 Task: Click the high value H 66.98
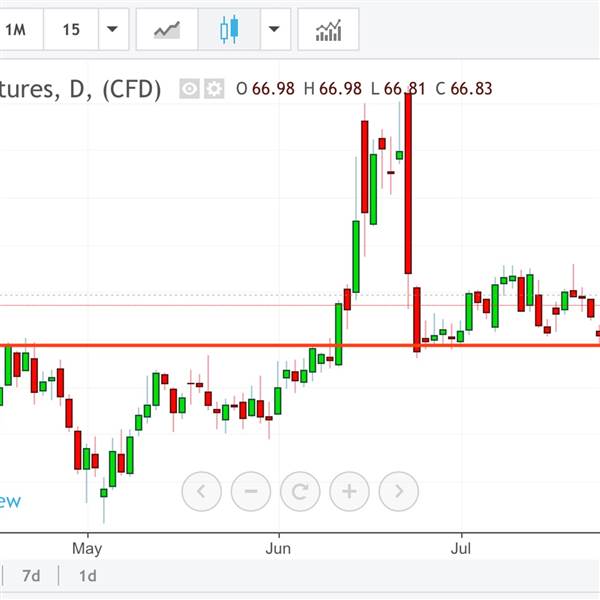[x=333, y=89]
